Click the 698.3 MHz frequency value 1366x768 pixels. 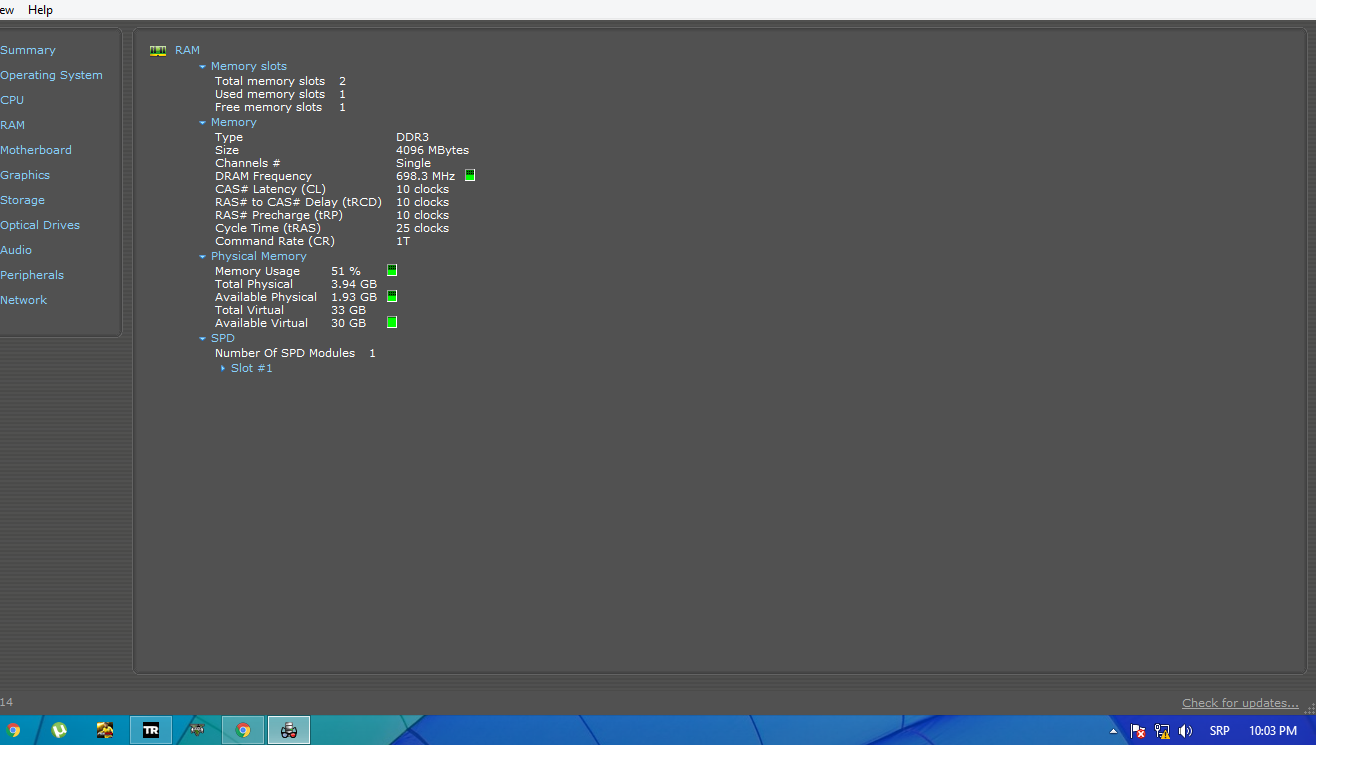[425, 176]
